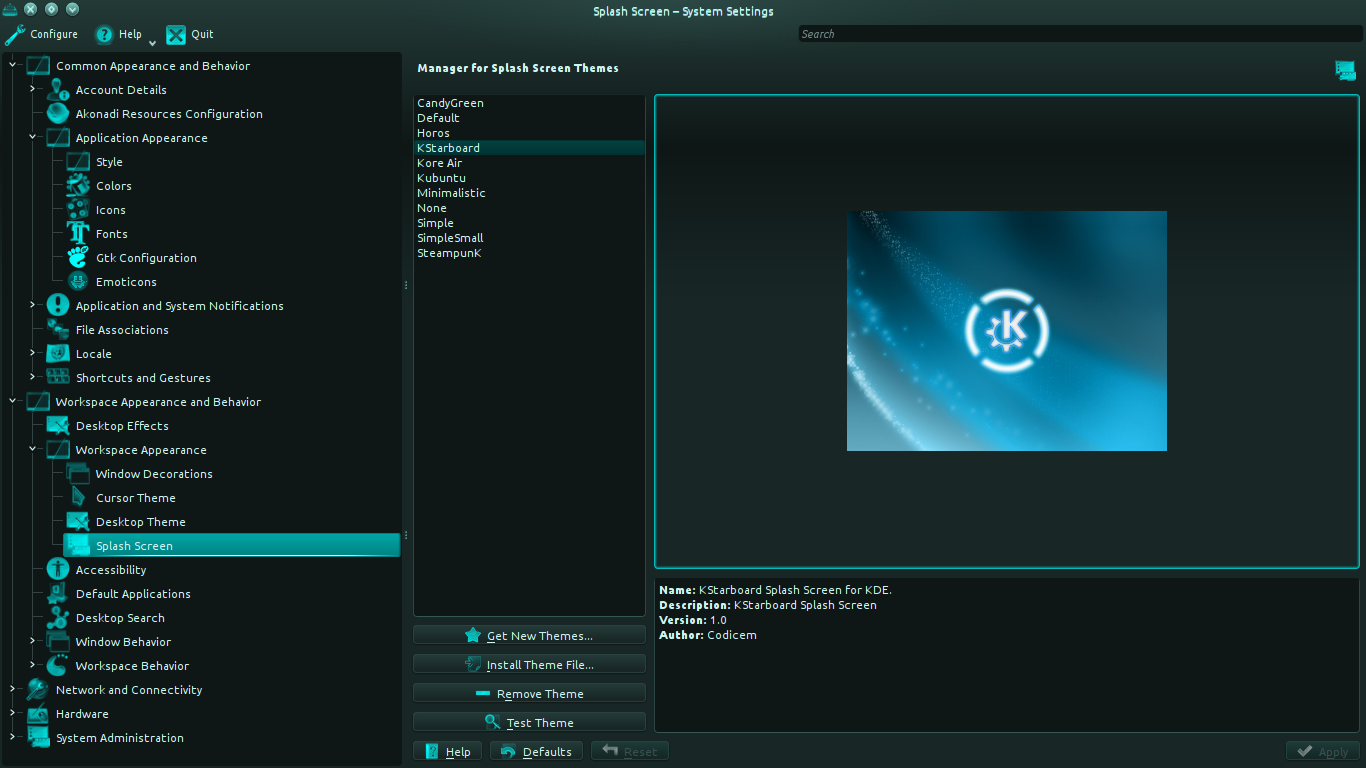Open the Desktop Effects icon
This screenshot has width=1366, height=768.
[x=58, y=426]
